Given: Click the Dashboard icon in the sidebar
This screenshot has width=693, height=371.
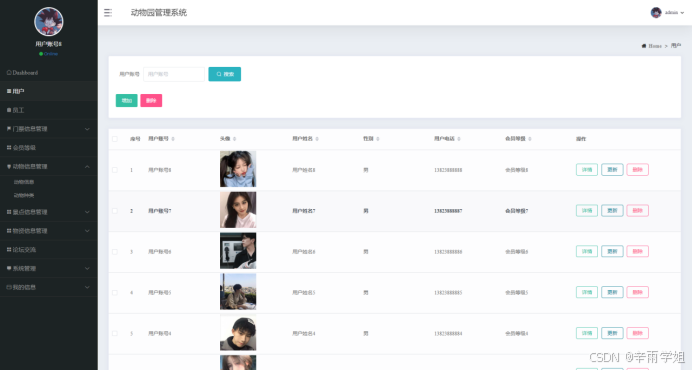Looking at the screenshot, I should 9,73.
